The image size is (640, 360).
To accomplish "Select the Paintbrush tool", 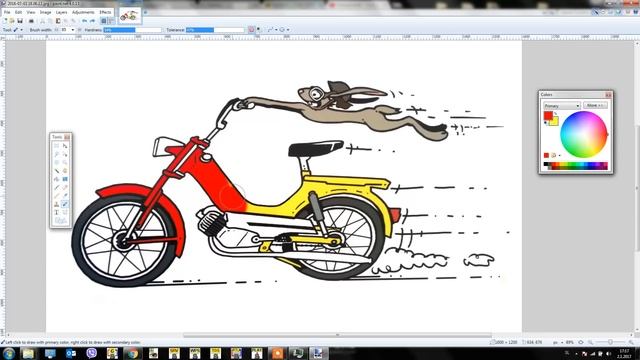I will point(57,187).
